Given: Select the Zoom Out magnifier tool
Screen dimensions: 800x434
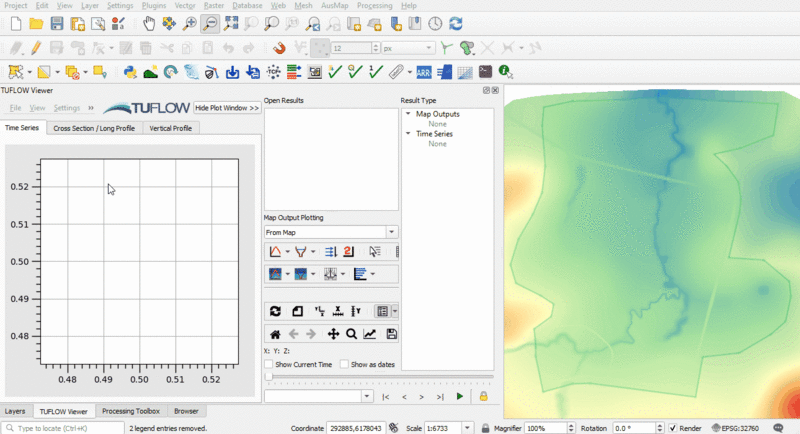Looking at the screenshot, I should (210, 23).
